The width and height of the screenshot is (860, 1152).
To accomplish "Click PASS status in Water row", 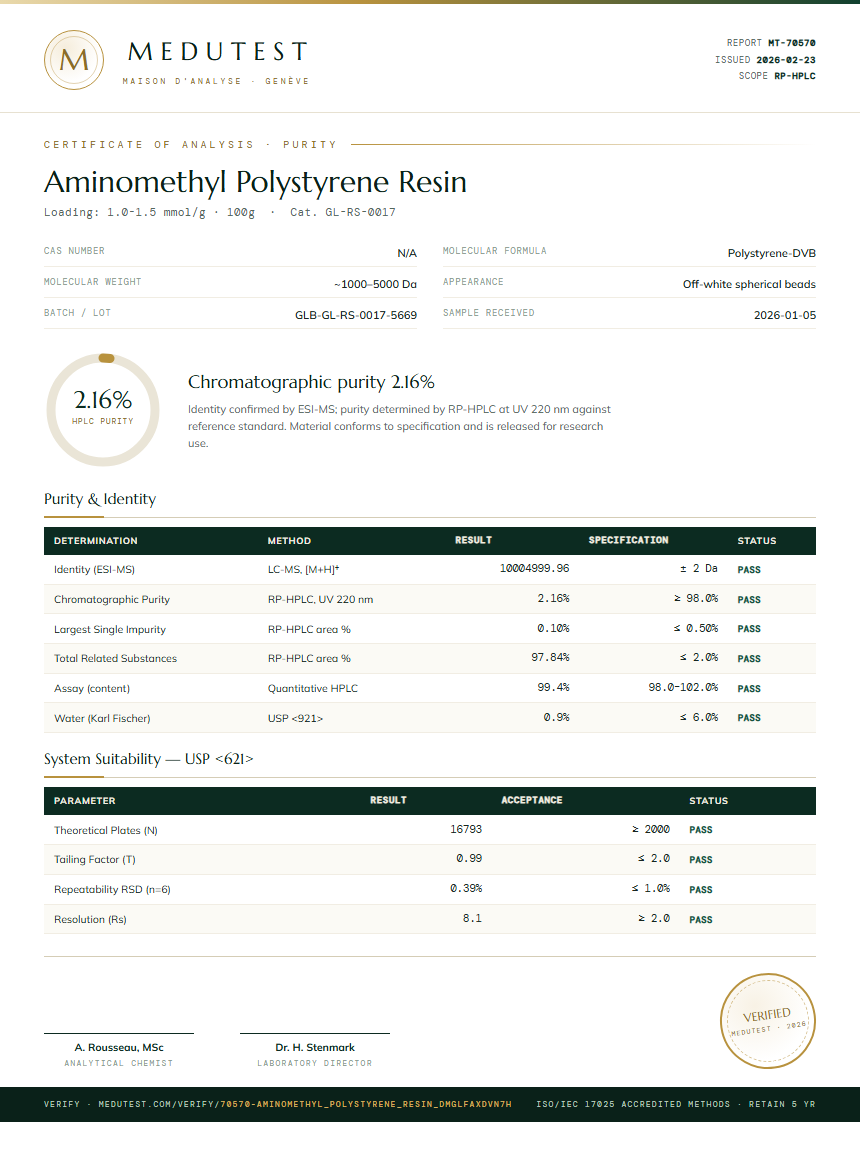I will 749,718.
